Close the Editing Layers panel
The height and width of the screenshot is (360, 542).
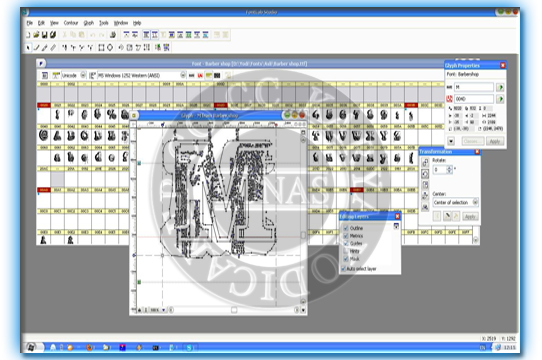tap(397, 216)
